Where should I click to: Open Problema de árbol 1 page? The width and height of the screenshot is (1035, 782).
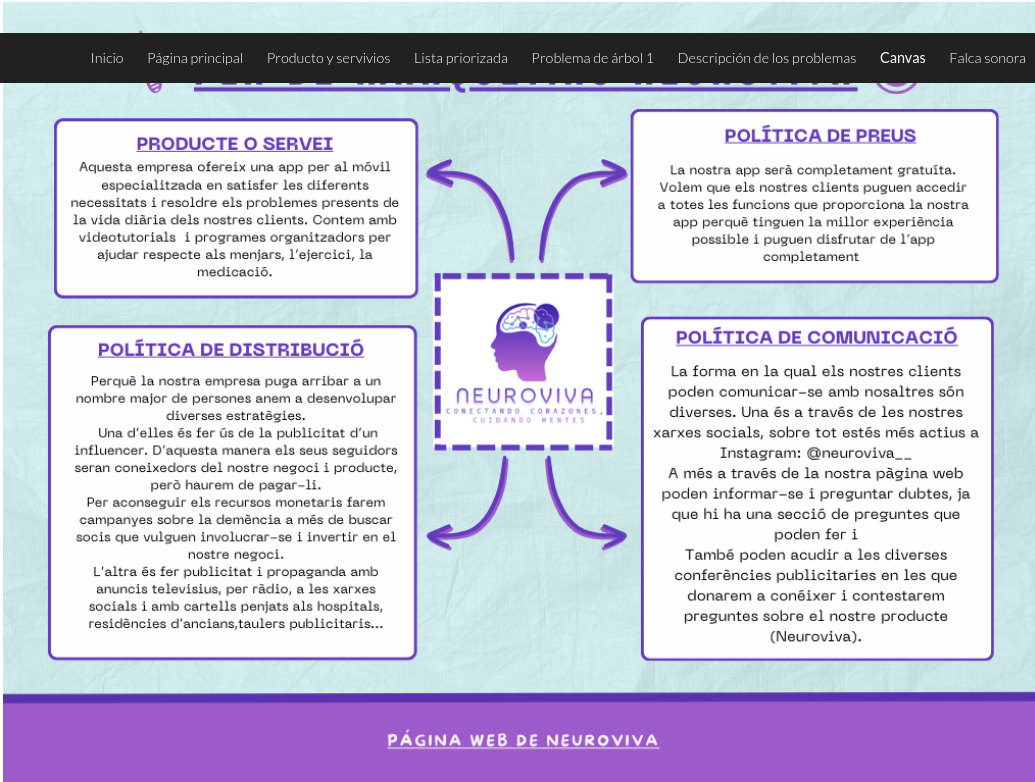tap(592, 58)
